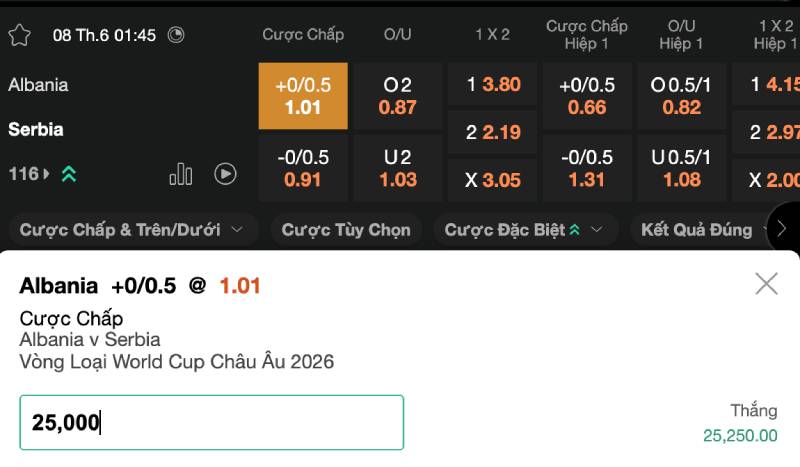Image resolution: width=800 pixels, height=467 pixels.
Task: Close the bet slip with X
Action: coord(766,284)
